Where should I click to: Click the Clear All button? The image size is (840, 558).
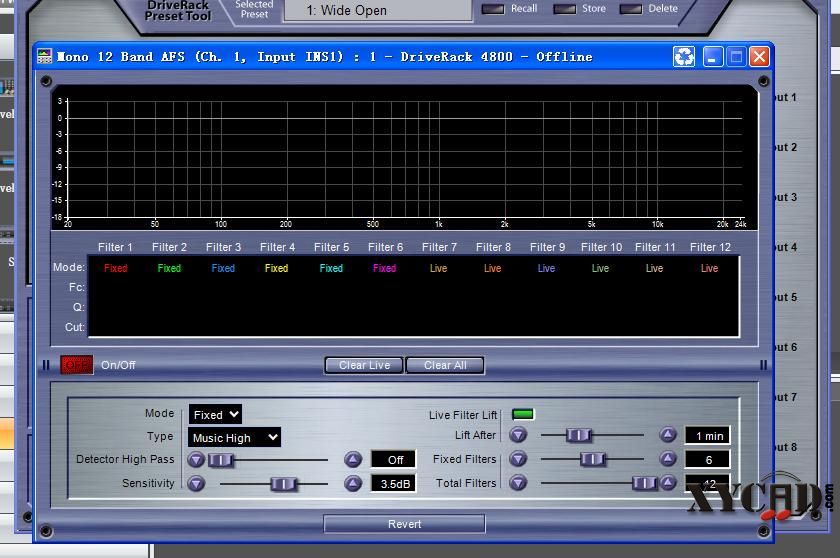[445, 365]
